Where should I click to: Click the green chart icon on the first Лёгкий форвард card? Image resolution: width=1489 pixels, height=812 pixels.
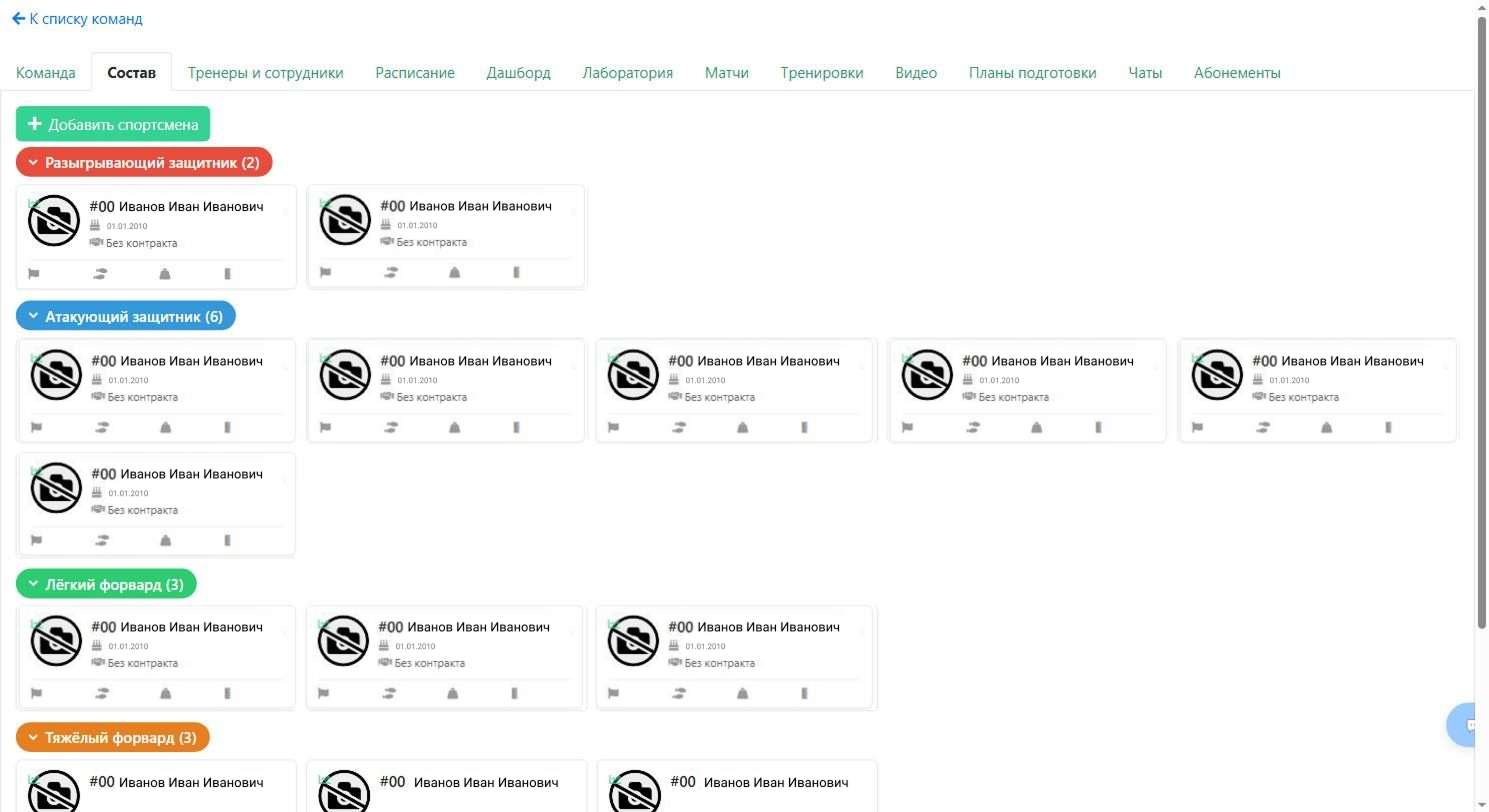35,625
